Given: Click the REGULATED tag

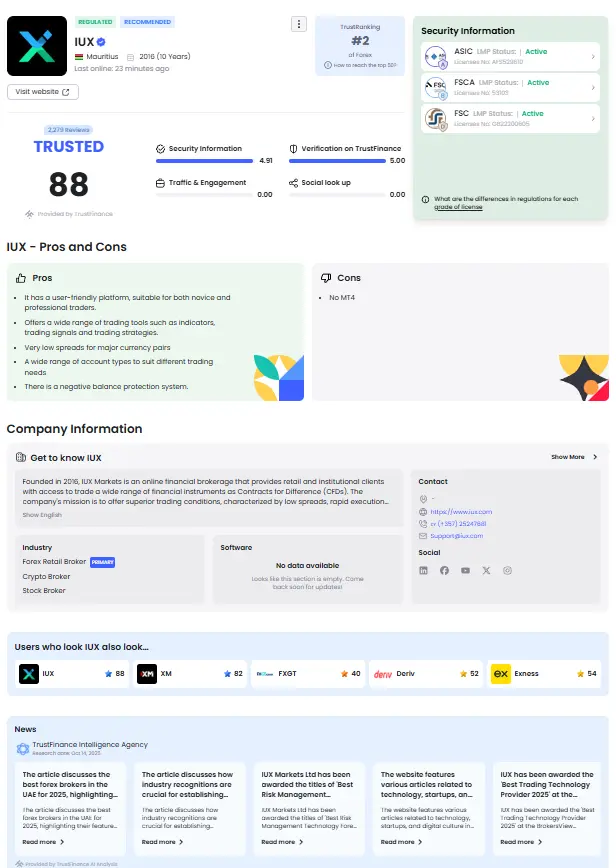Looking at the screenshot, I should tap(95, 22).
